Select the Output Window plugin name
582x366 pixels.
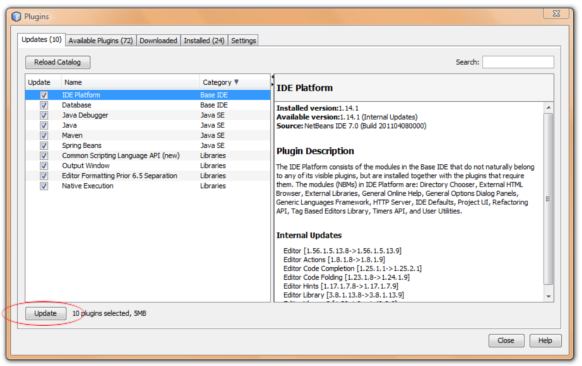point(86,166)
